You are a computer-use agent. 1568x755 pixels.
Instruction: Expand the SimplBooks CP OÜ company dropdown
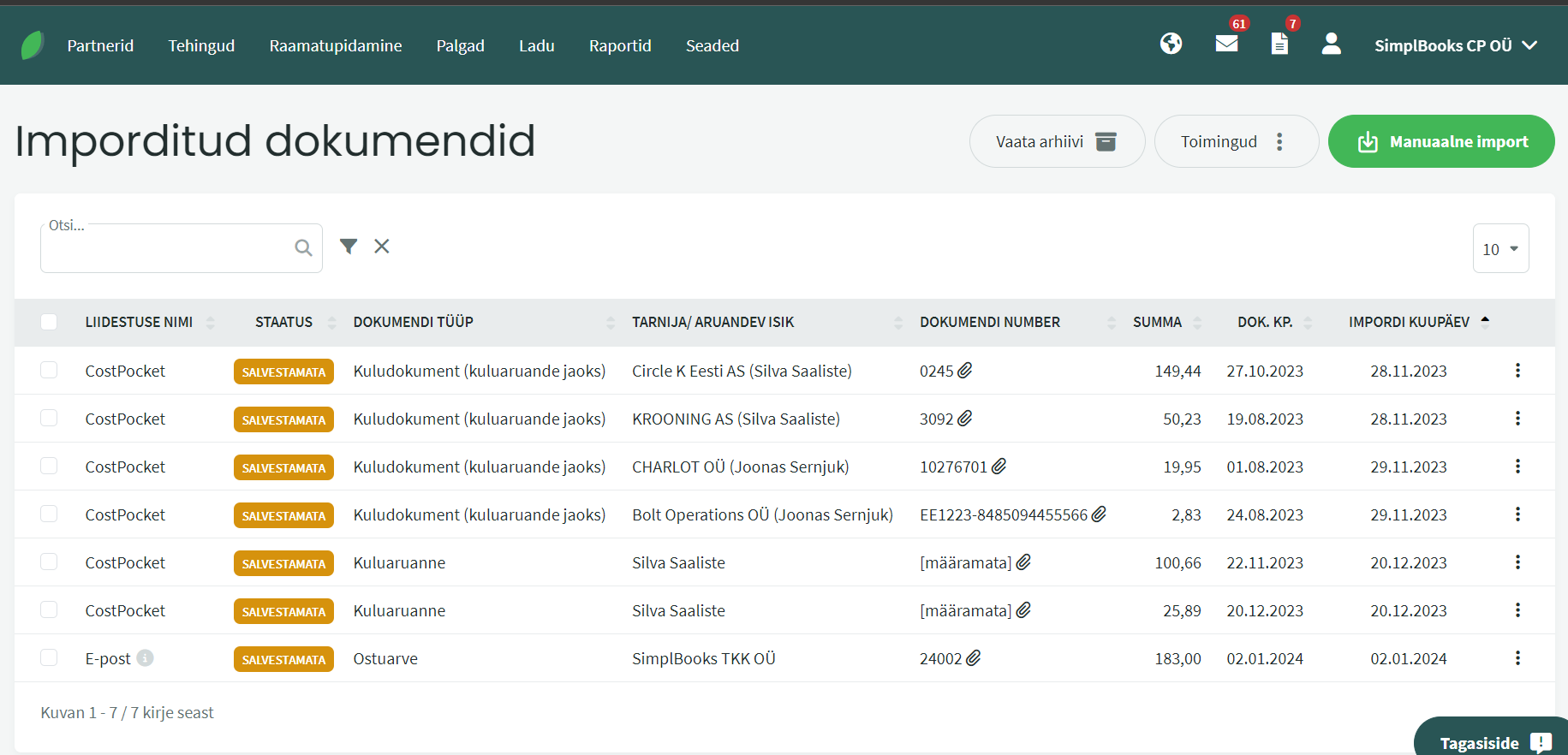(x=1456, y=45)
